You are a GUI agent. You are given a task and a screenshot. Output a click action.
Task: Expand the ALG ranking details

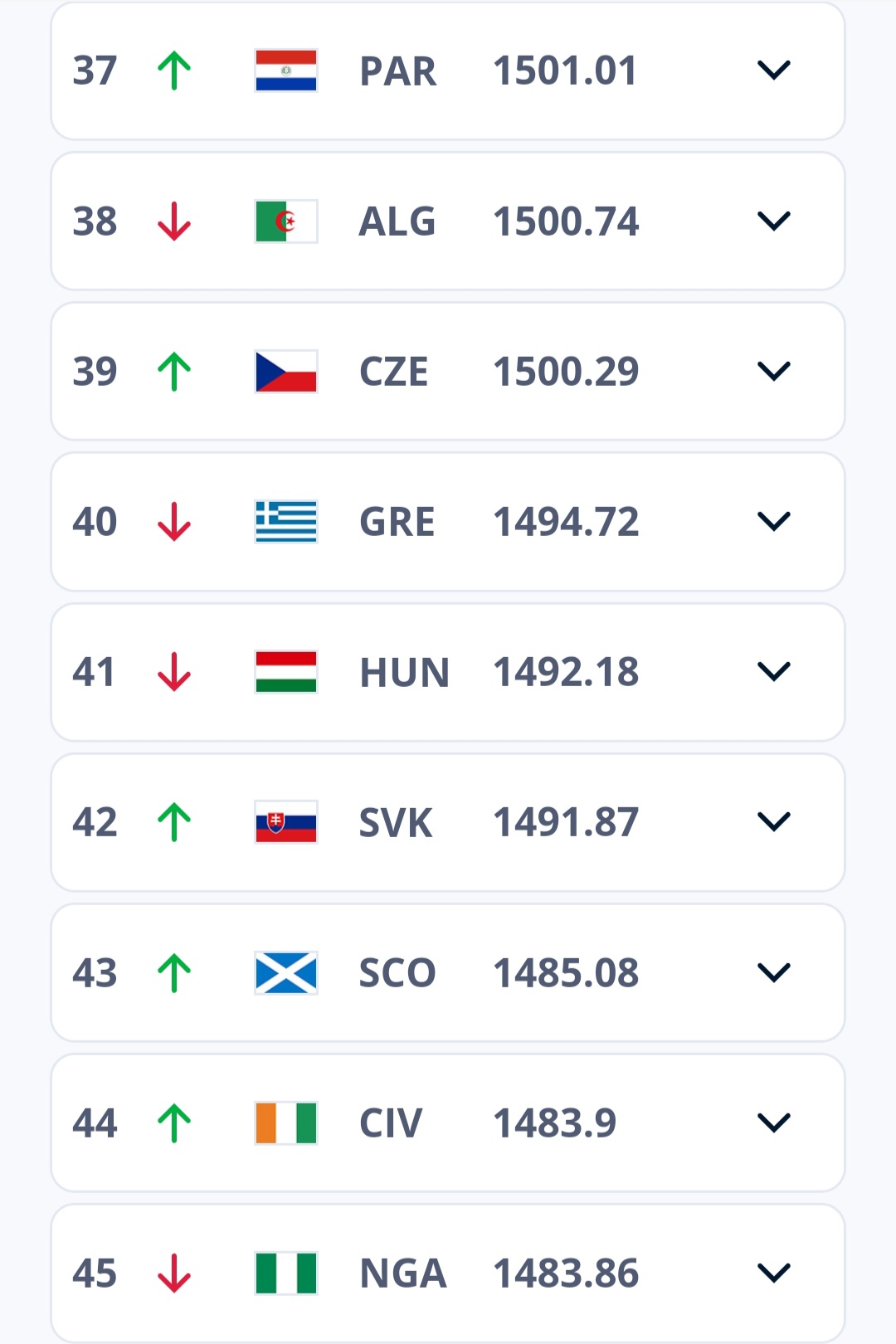[x=774, y=222]
